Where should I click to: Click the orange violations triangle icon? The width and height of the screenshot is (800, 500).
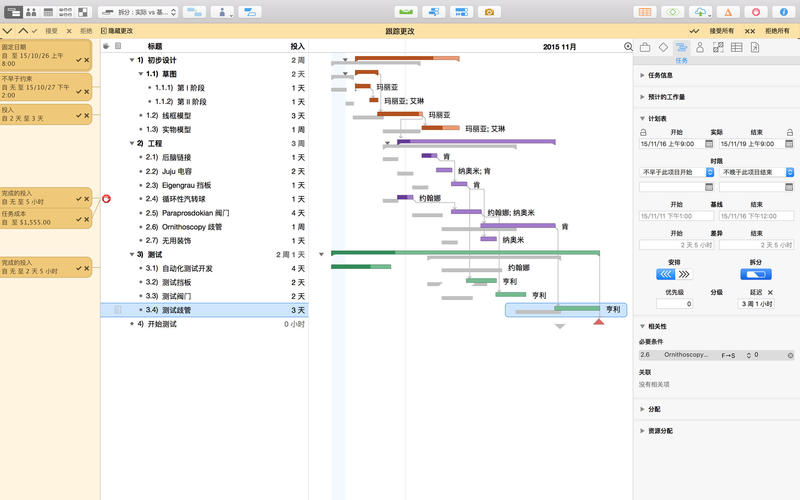[x=728, y=12]
